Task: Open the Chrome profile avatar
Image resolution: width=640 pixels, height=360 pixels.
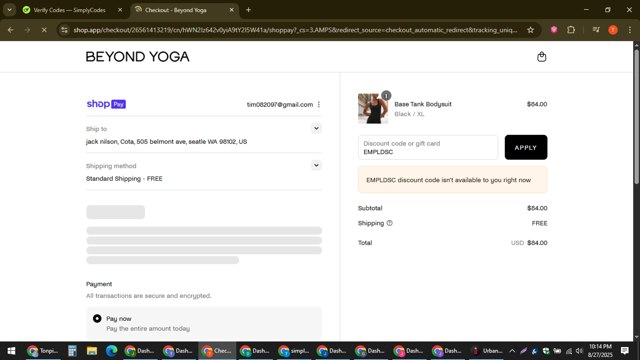Action: pos(613,30)
